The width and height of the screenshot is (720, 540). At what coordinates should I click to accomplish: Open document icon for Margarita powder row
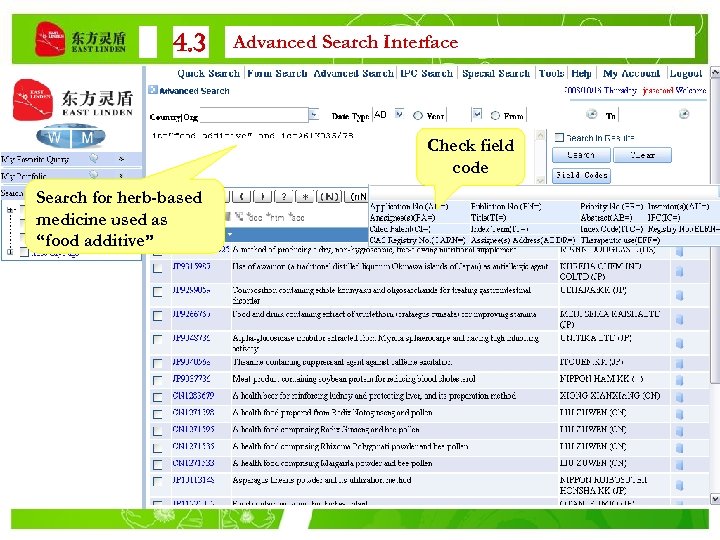(x=680, y=464)
